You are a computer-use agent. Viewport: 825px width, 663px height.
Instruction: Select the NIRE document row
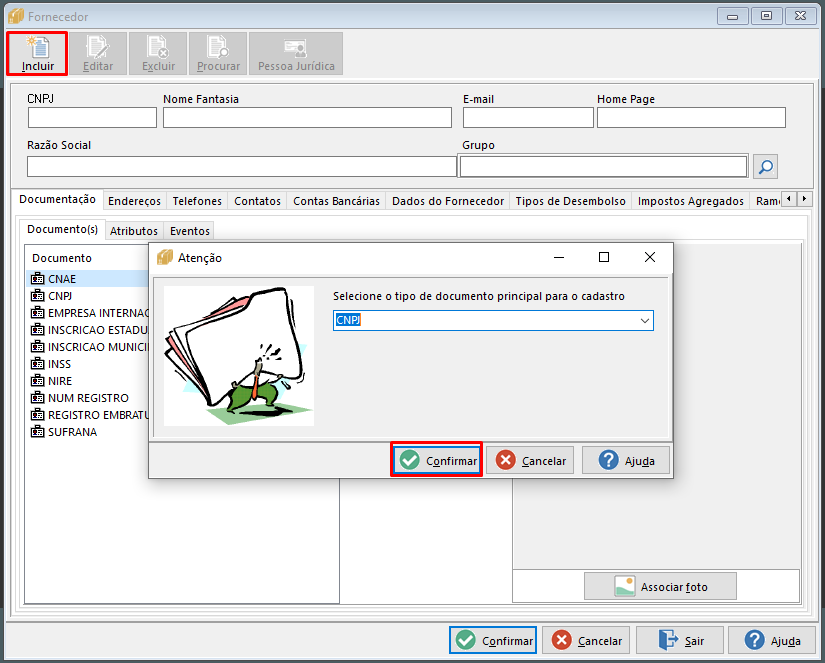(x=88, y=381)
